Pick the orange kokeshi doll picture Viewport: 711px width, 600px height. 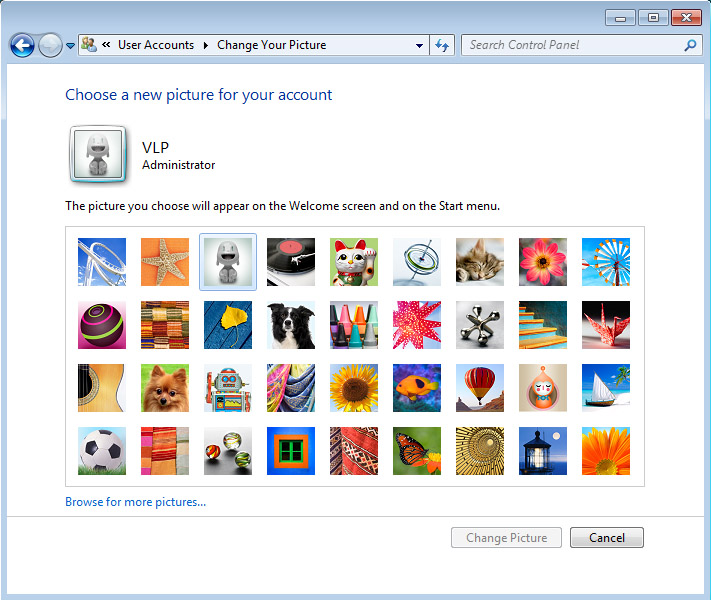coord(543,388)
